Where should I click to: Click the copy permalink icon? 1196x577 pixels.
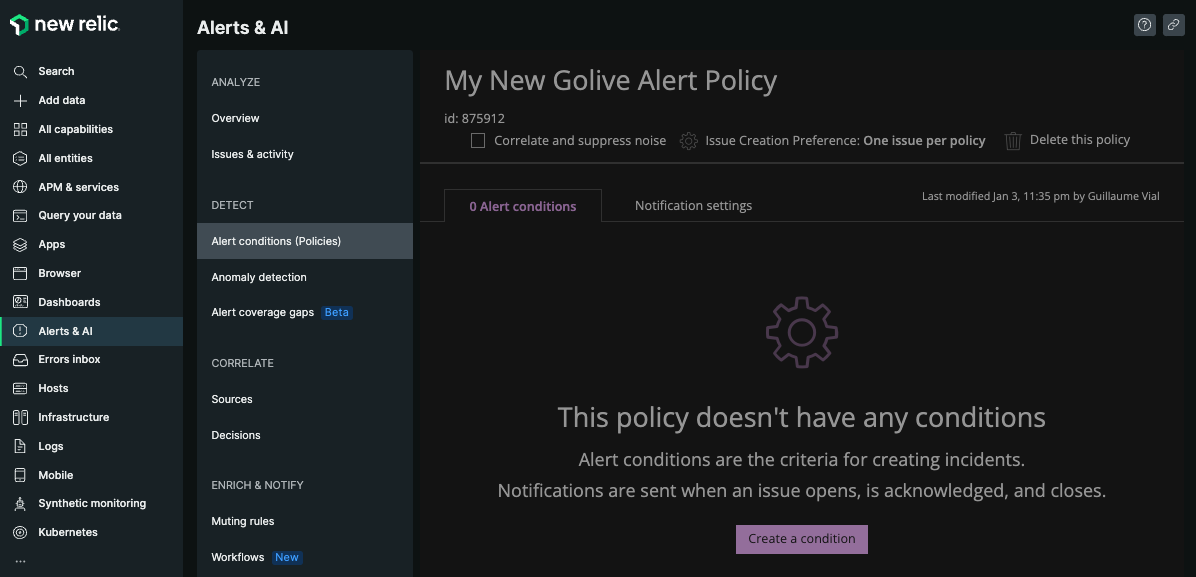point(1174,26)
